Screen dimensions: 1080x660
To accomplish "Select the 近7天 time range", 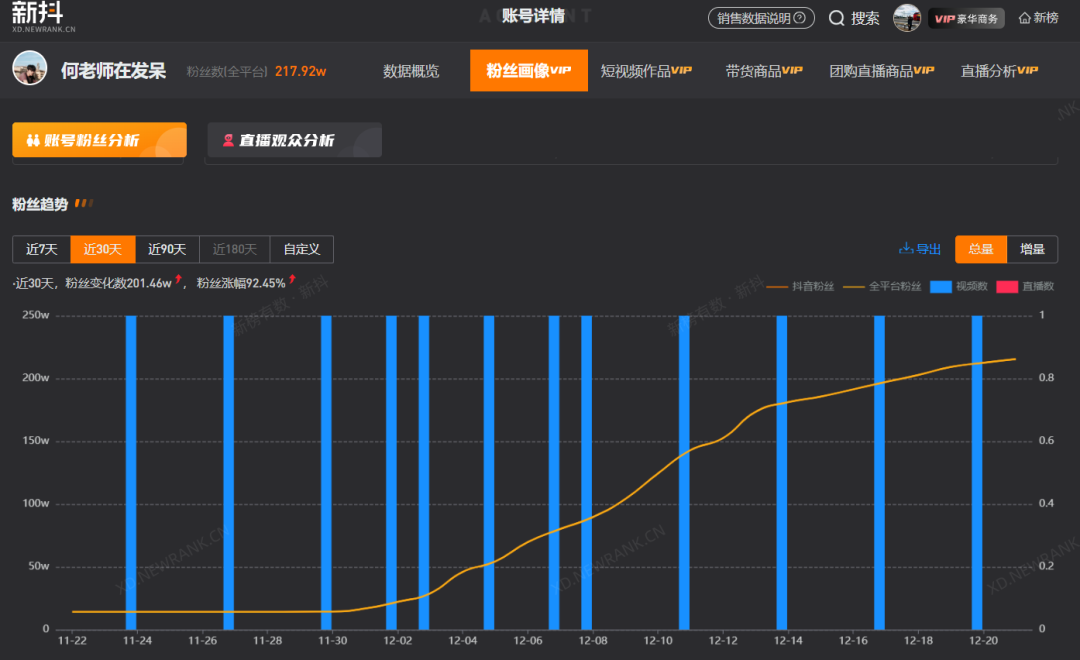I will 41,249.
